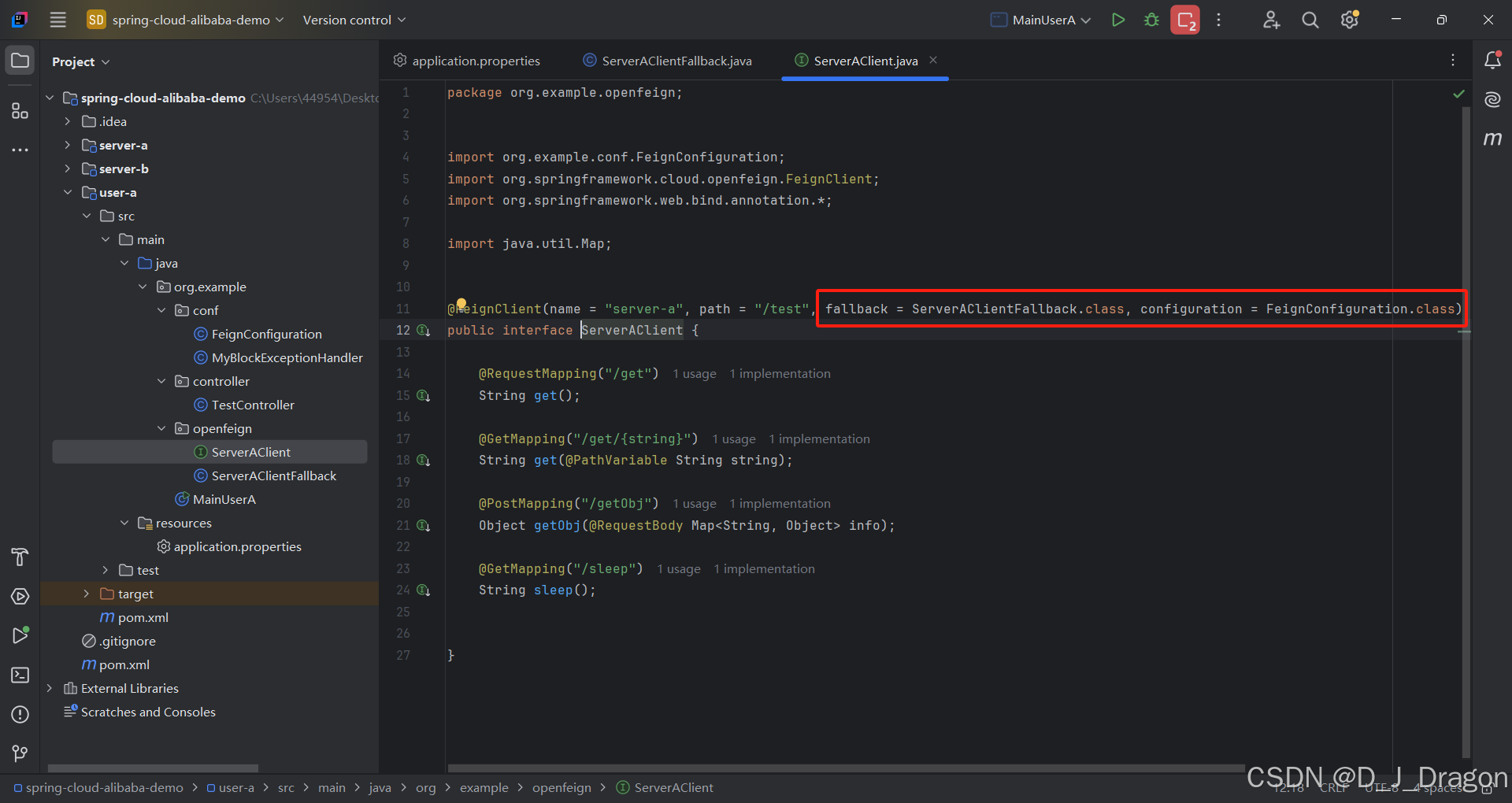Open the spring-cloud-alibaba-demo project dropdown
This screenshot has width=1512, height=803.
coord(185,20)
